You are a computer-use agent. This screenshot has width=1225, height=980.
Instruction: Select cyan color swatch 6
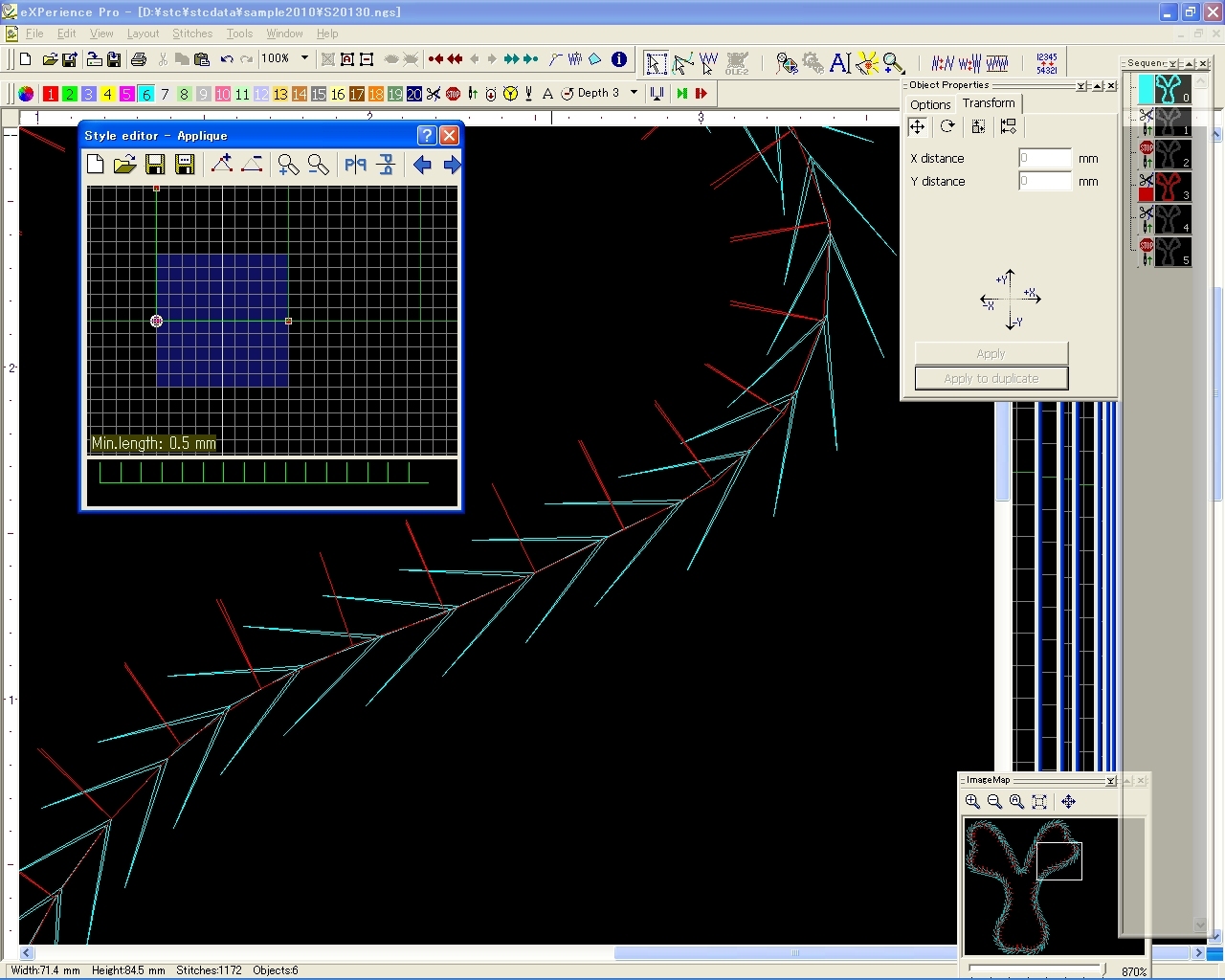coord(146,94)
